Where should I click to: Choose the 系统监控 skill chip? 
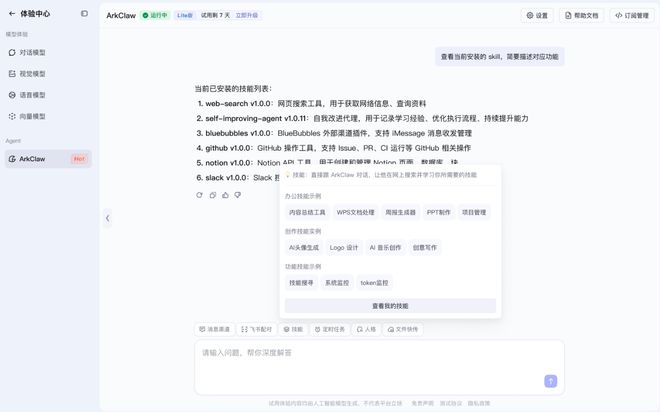pyautogui.click(x=337, y=283)
